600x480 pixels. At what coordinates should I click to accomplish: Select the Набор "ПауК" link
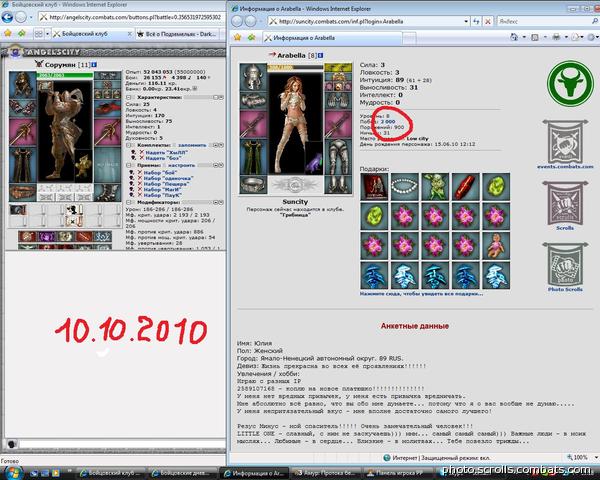click(x=163, y=195)
